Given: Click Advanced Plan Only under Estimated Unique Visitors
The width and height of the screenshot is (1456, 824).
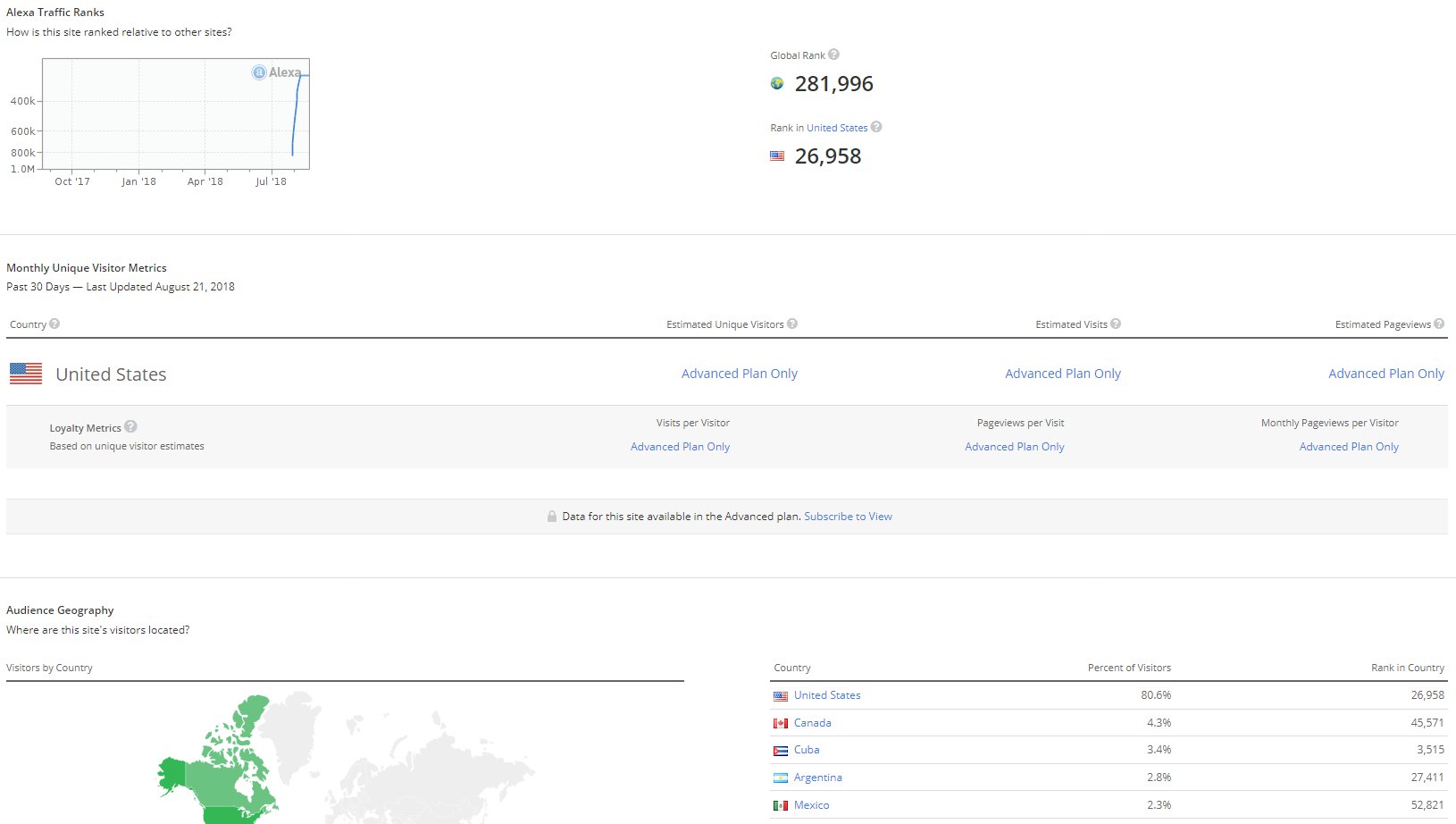Looking at the screenshot, I should tap(739, 374).
